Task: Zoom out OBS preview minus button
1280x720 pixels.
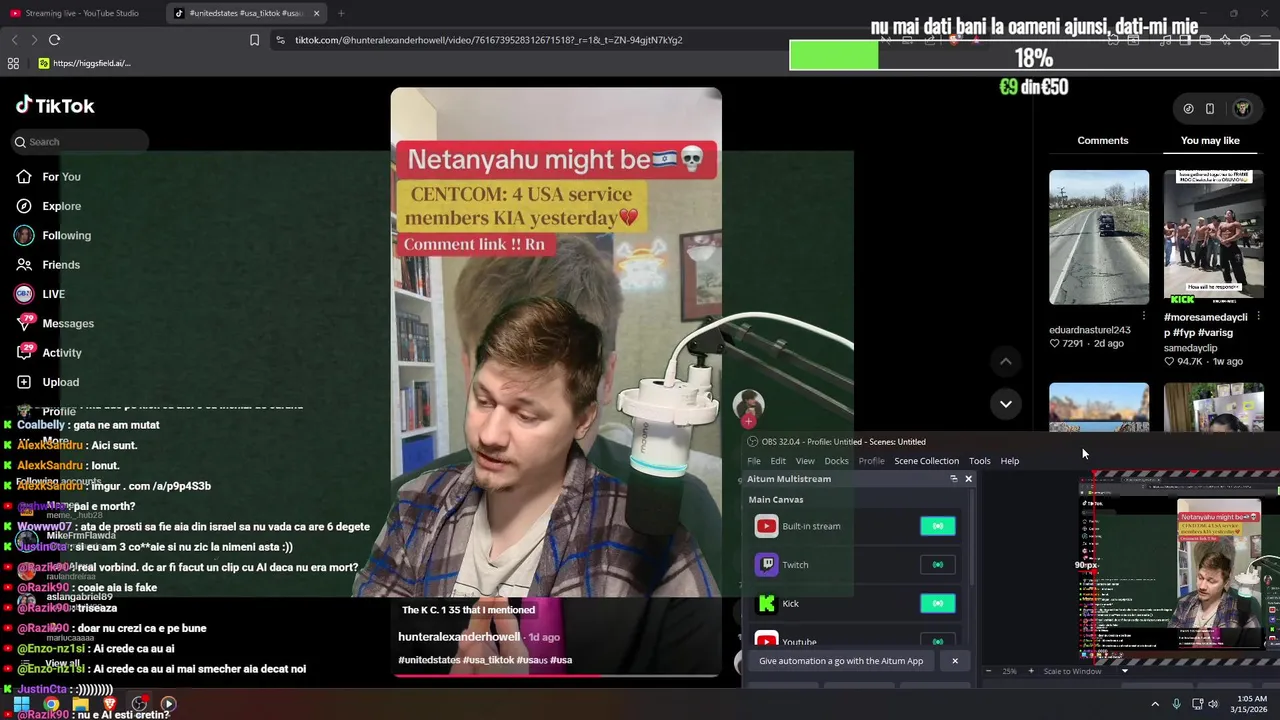Action: 989,671
